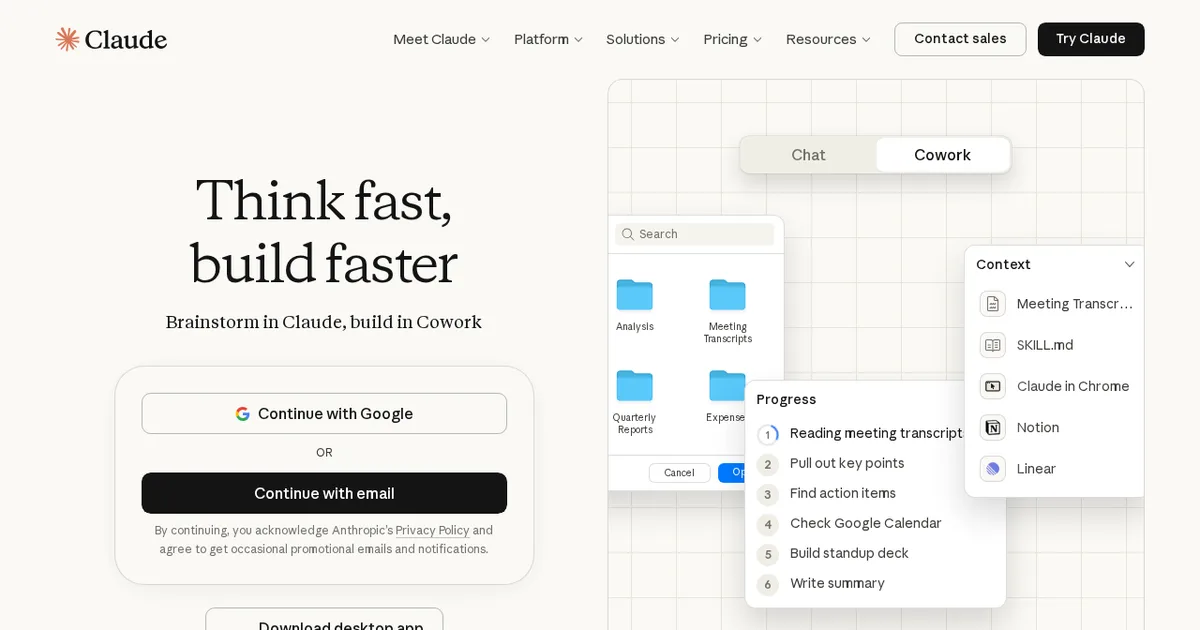Screen dimensions: 1200x630
Task: Click Continue with Google
Action: click(324, 414)
